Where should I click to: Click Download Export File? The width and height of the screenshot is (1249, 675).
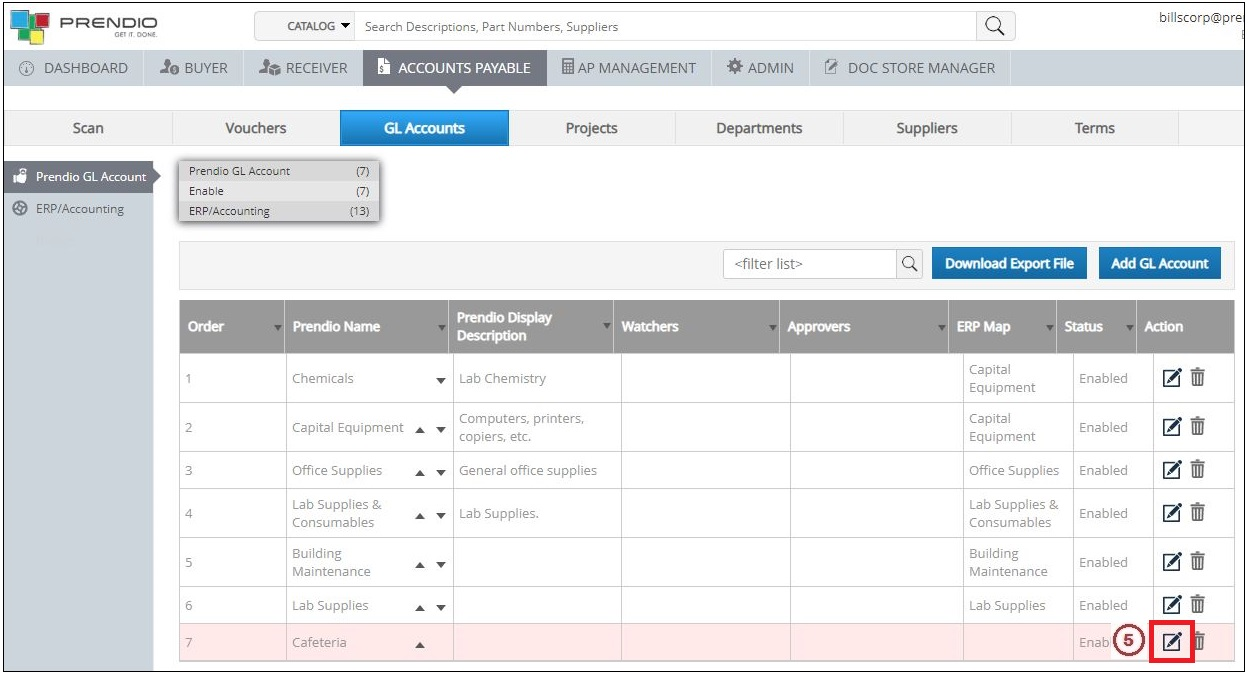click(x=1008, y=263)
